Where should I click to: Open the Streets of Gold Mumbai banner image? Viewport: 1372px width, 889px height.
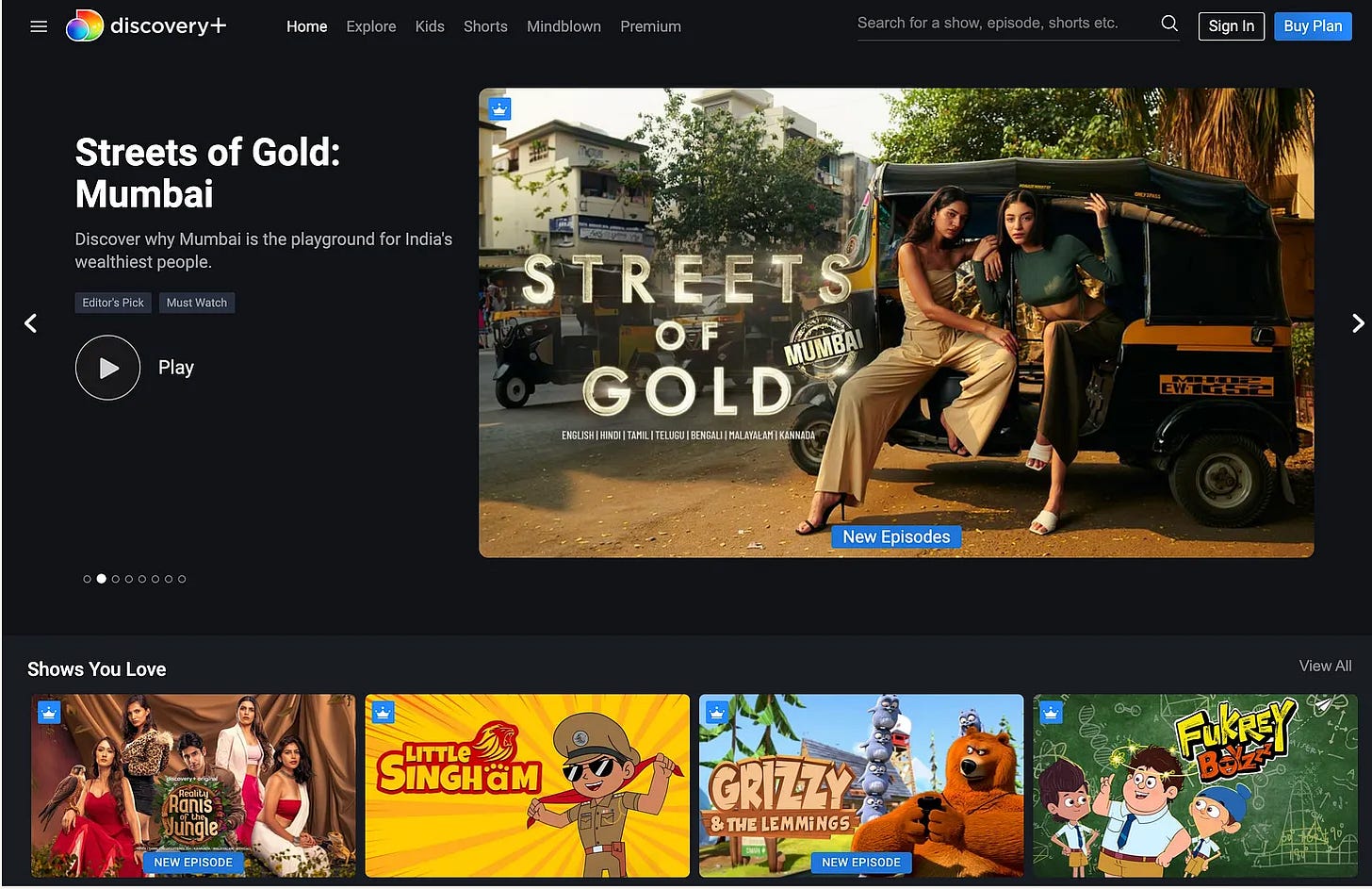(x=896, y=322)
